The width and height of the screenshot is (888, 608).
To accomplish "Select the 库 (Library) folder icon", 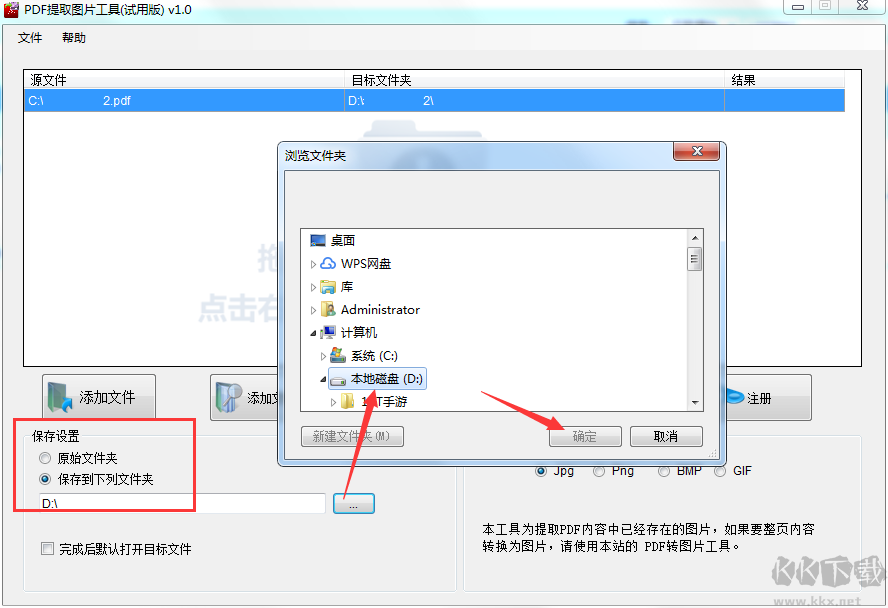I will (328, 287).
